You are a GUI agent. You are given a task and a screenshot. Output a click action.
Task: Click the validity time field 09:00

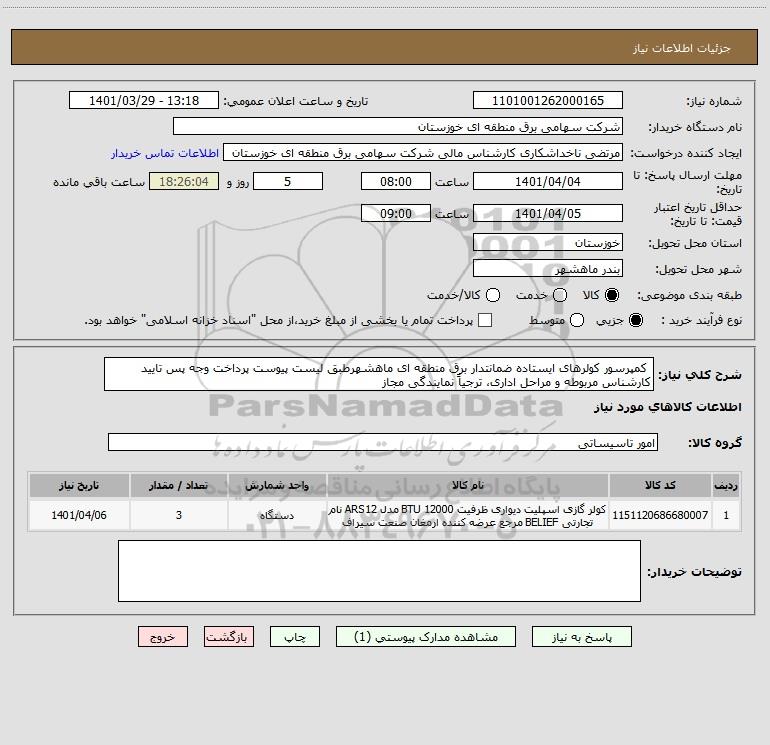pos(396,213)
